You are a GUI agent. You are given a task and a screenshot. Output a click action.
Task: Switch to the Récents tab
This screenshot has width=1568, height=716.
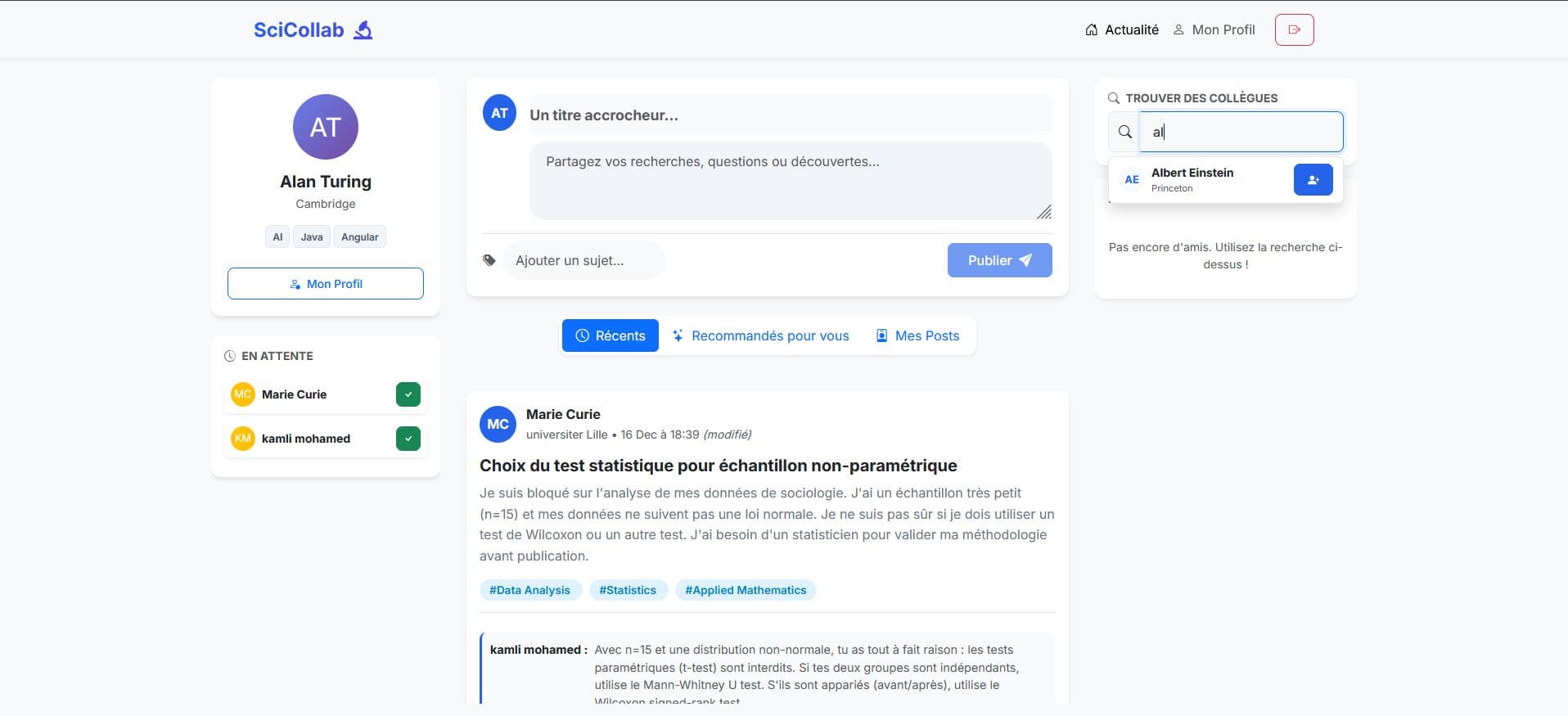pyautogui.click(x=611, y=335)
